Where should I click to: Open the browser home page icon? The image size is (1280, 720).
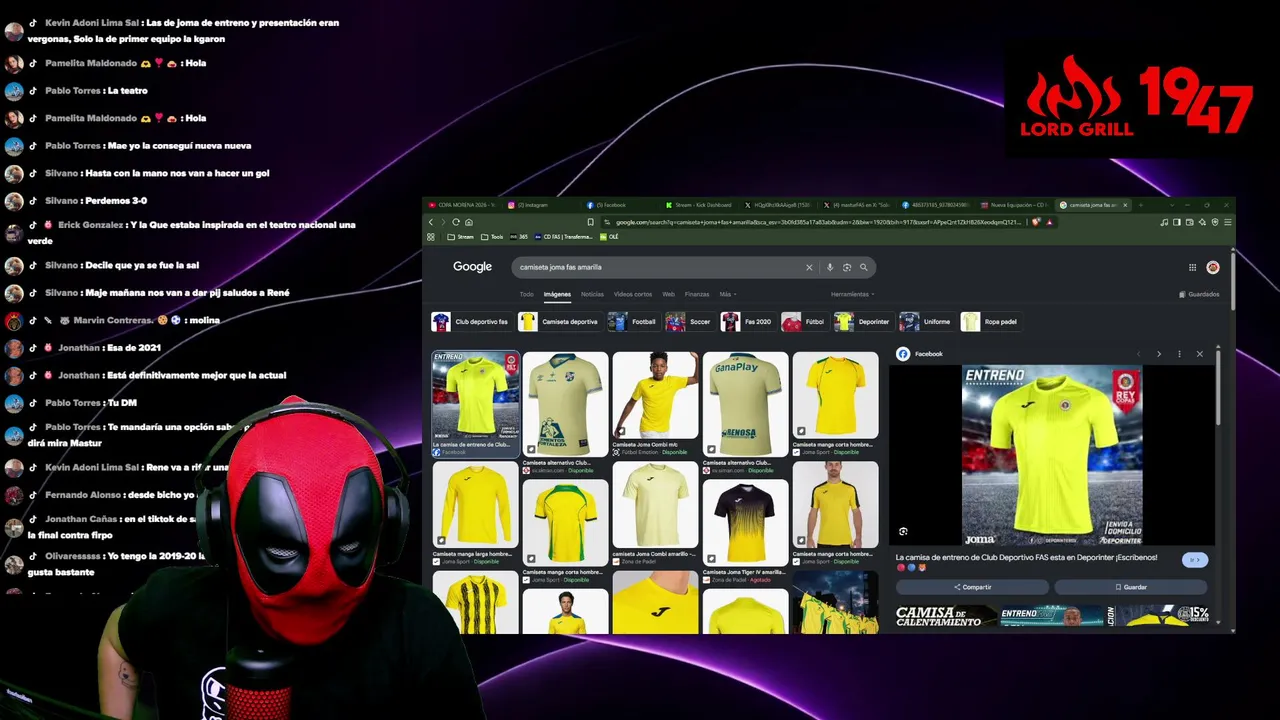[x=468, y=222]
